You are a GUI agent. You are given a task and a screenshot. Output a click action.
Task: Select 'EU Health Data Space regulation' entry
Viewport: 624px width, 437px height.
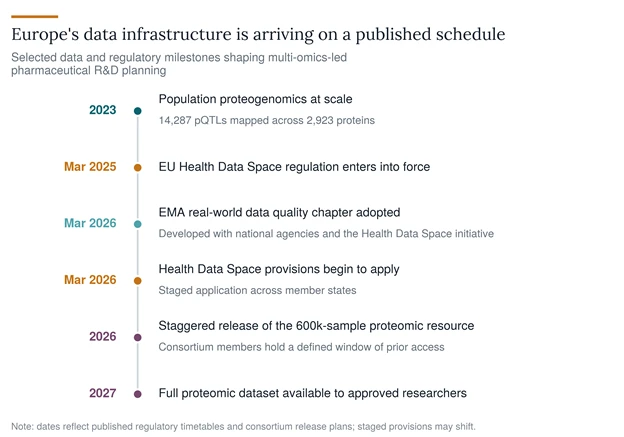[294, 166]
